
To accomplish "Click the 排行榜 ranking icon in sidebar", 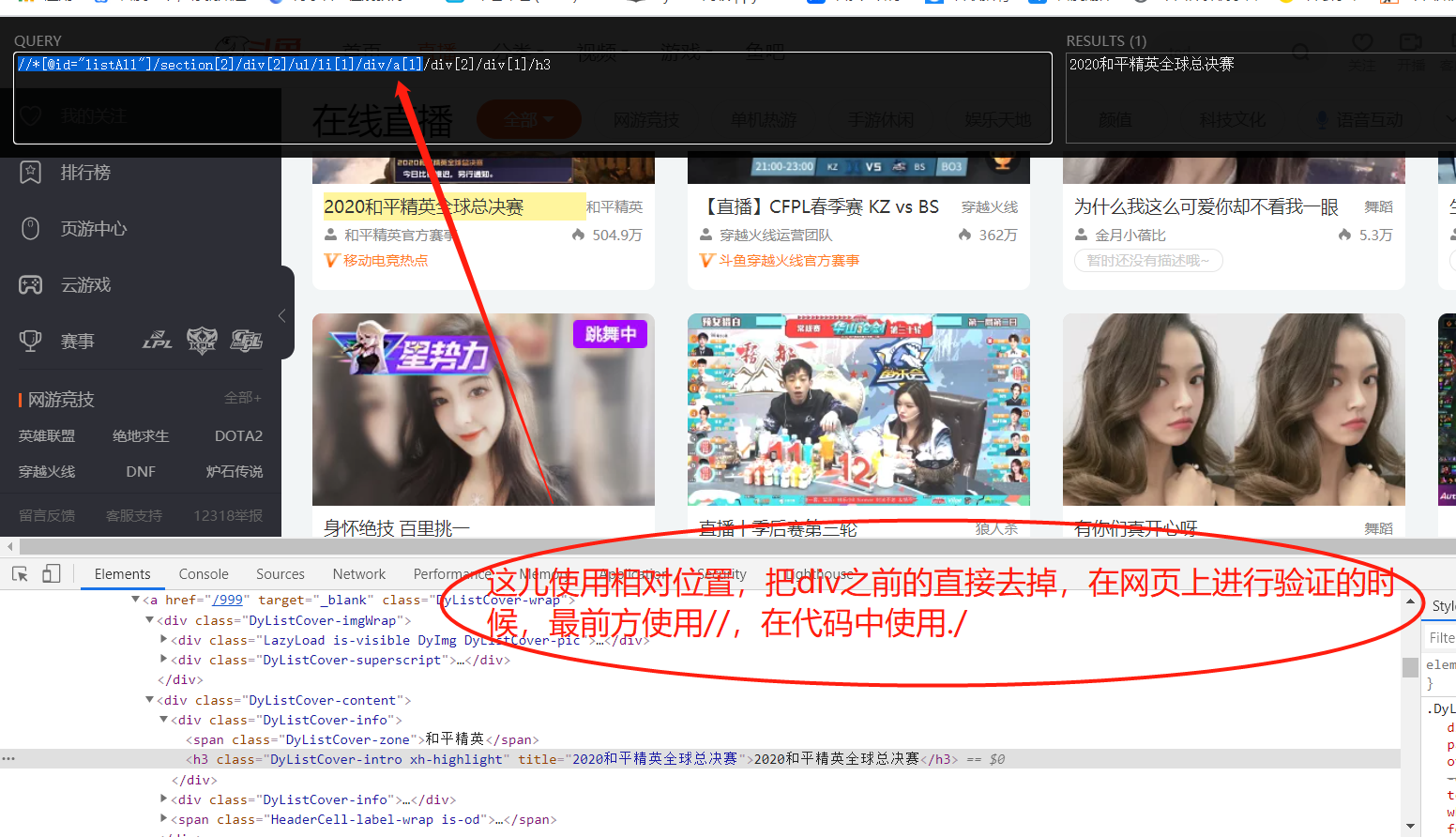I will [30, 173].
